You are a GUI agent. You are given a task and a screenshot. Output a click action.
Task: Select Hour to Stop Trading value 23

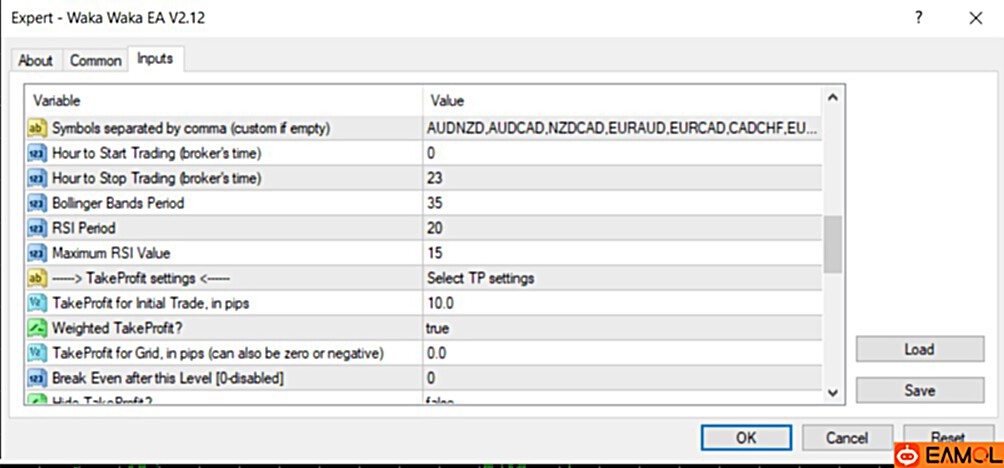[622, 179]
